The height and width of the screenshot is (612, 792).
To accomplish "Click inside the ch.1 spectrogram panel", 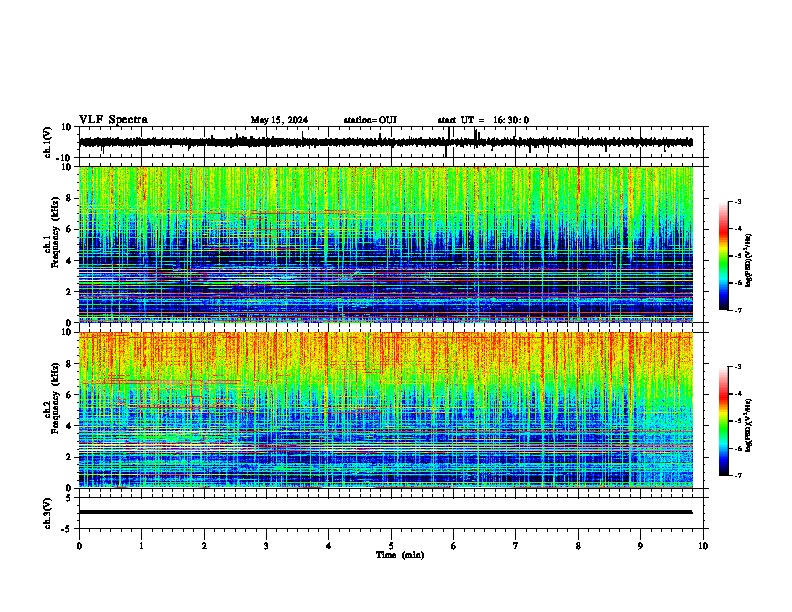I will [385, 244].
